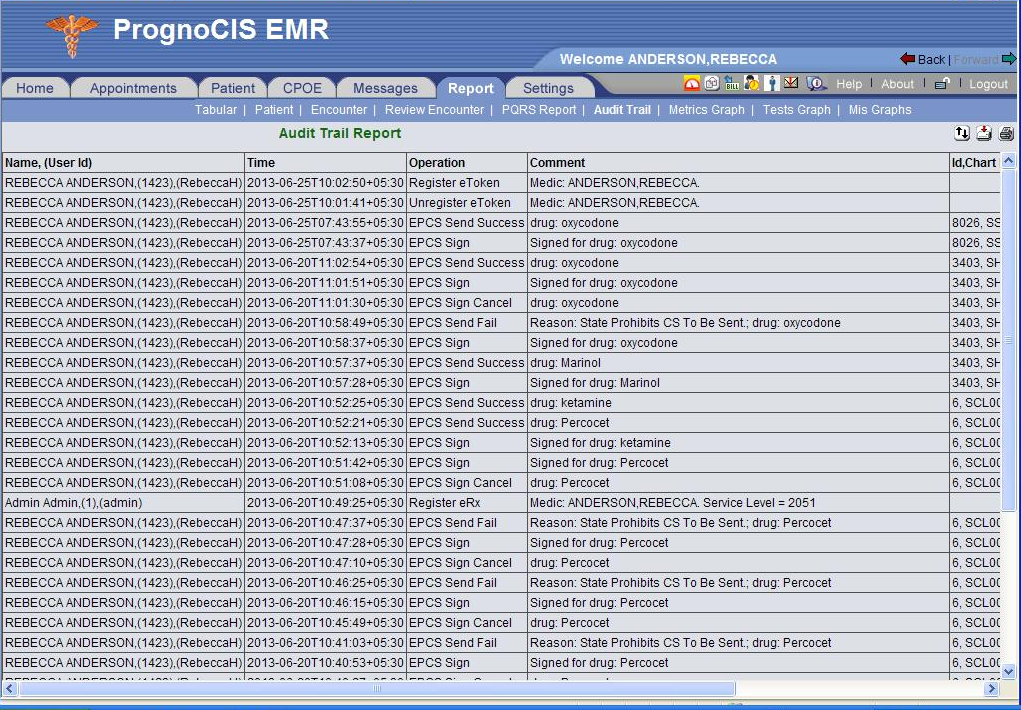The width and height of the screenshot is (1021, 710).
Task: Open Review Encounter report
Action: tap(434, 109)
